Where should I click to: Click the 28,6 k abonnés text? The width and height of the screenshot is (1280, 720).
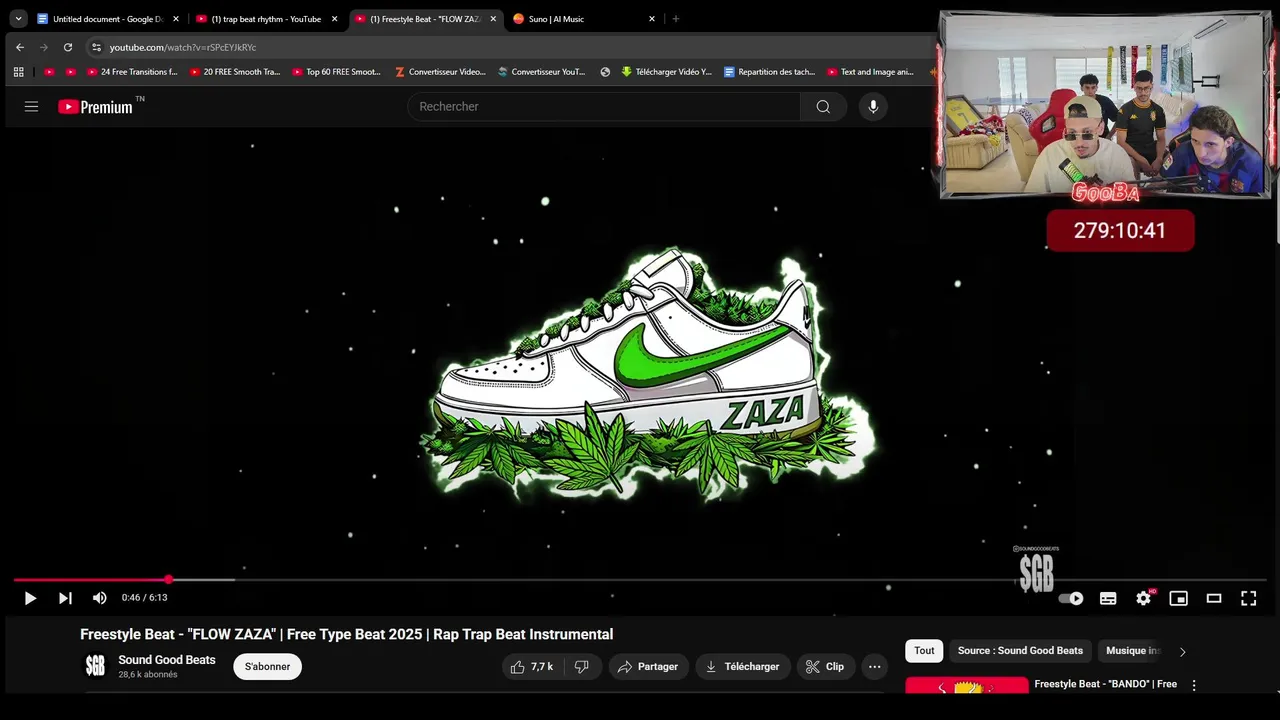(x=148, y=675)
